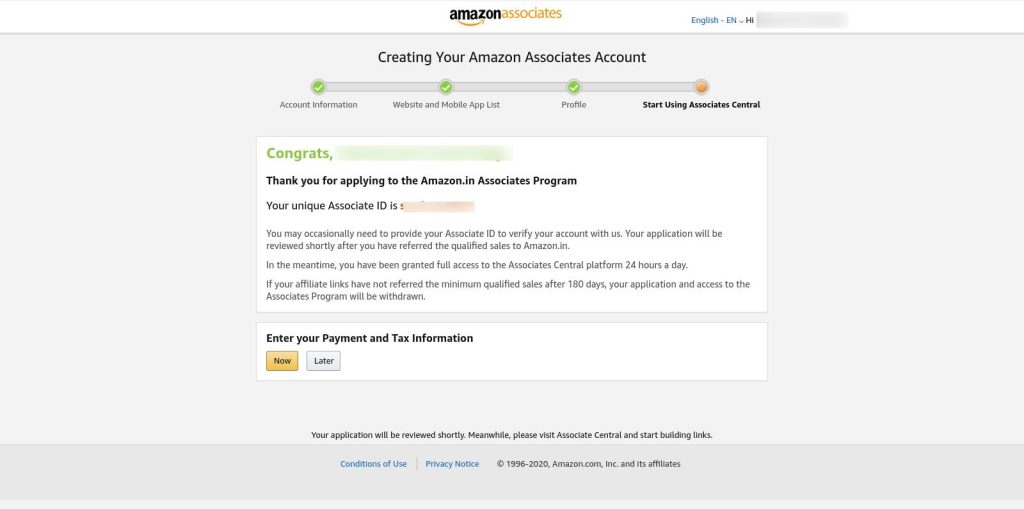Click the Profile step green checkmark
The height and width of the screenshot is (509, 1024).
[573, 87]
